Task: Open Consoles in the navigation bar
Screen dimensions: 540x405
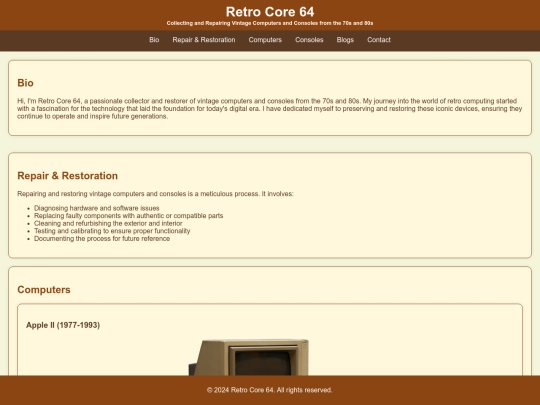Action: click(309, 40)
